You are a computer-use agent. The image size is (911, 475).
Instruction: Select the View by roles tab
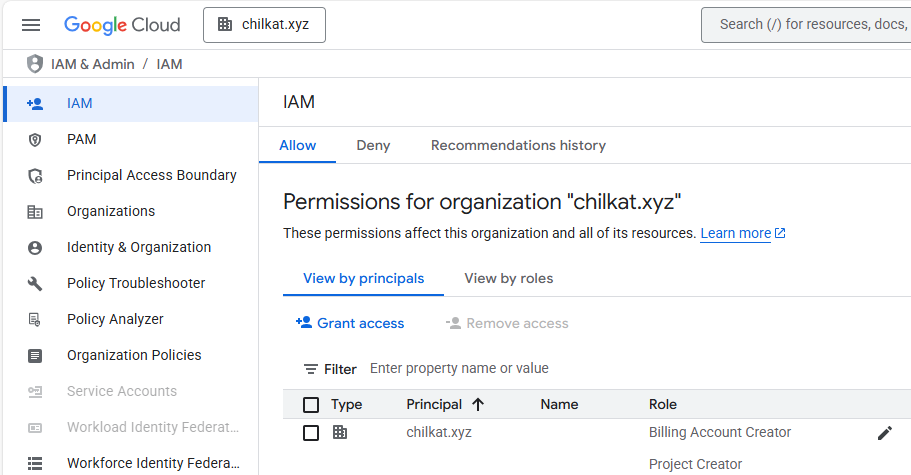508,279
